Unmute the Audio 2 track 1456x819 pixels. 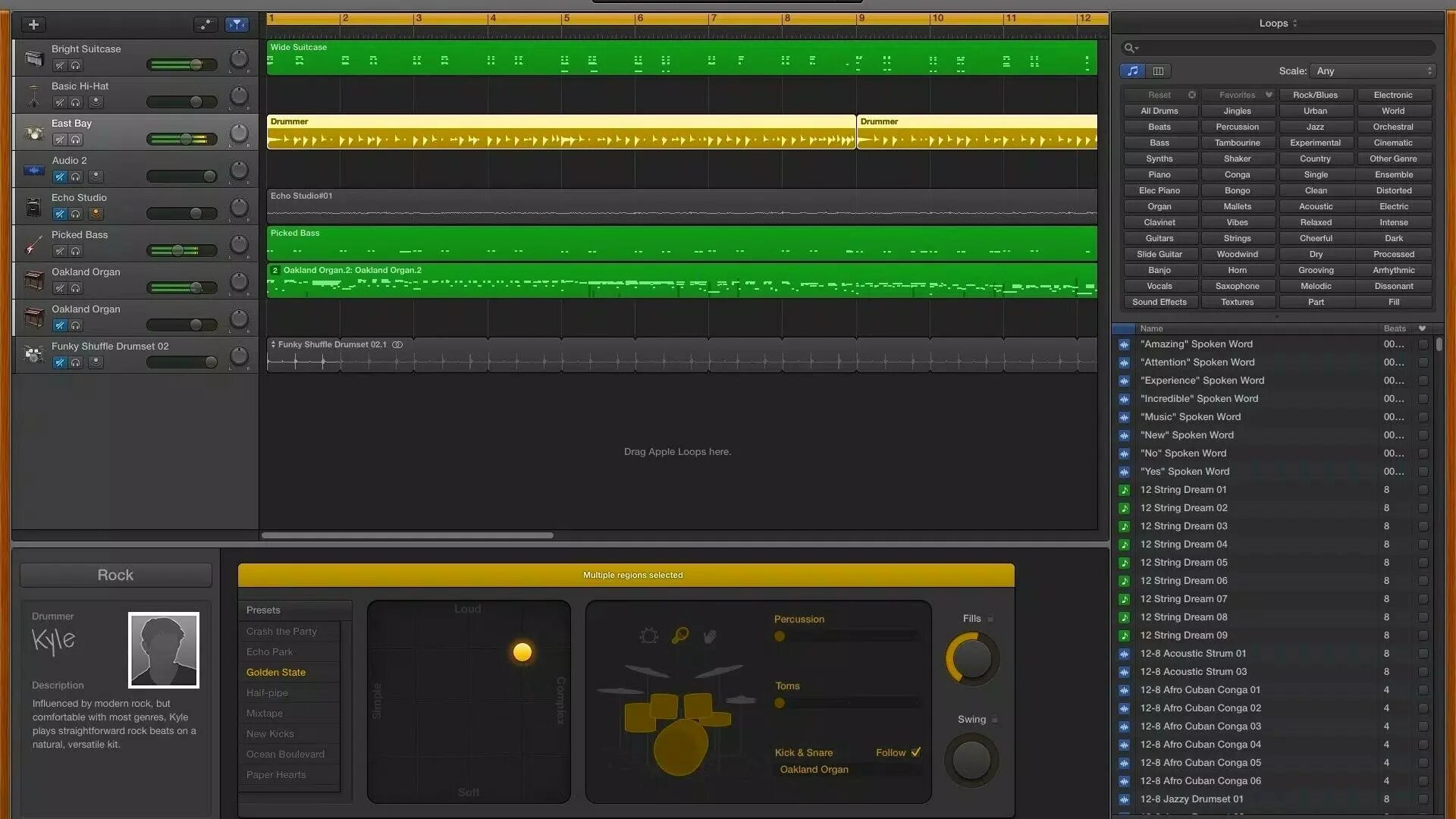(60, 177)
